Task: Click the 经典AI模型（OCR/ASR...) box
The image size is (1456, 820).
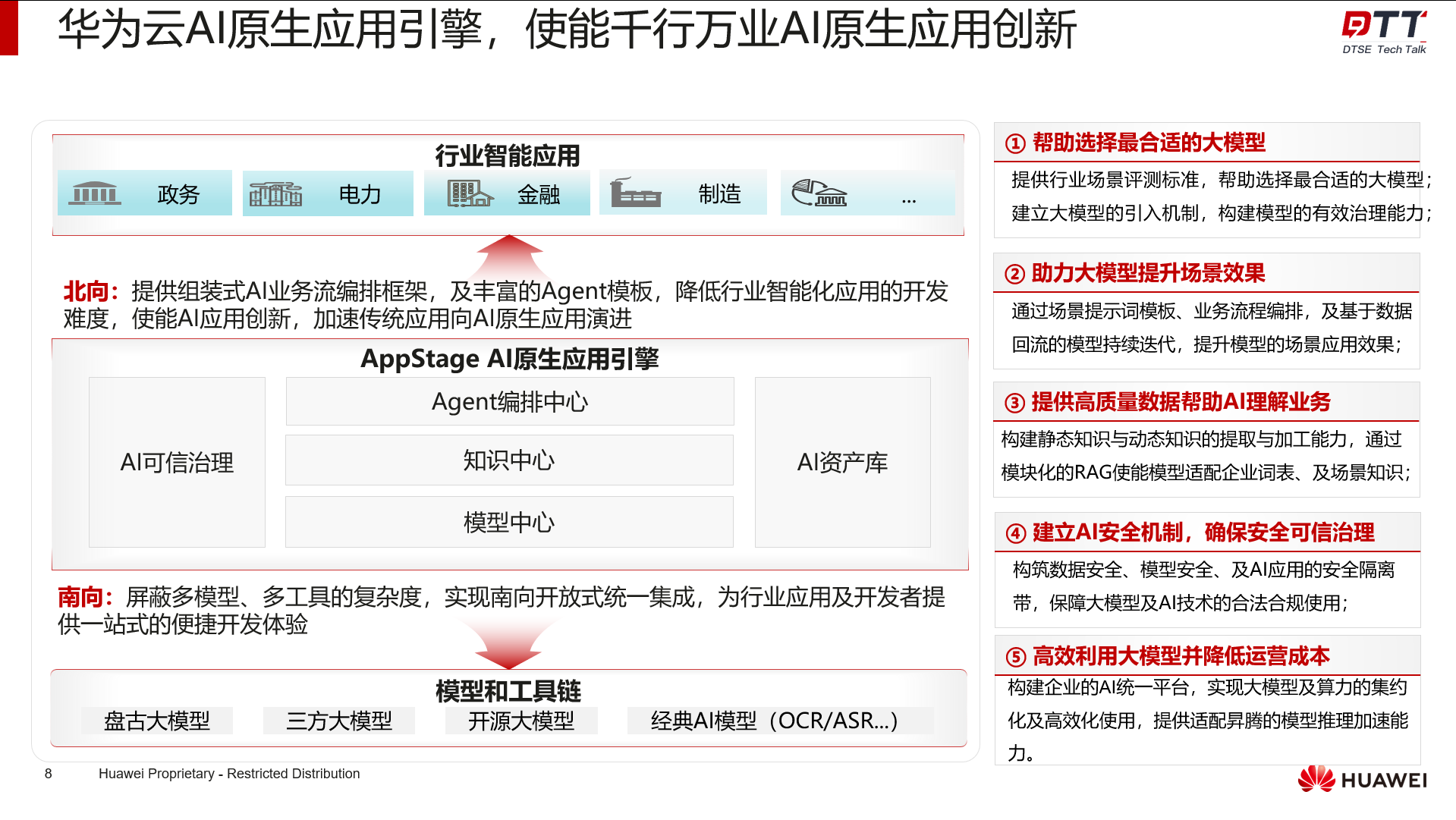Action: coord(780,721)
